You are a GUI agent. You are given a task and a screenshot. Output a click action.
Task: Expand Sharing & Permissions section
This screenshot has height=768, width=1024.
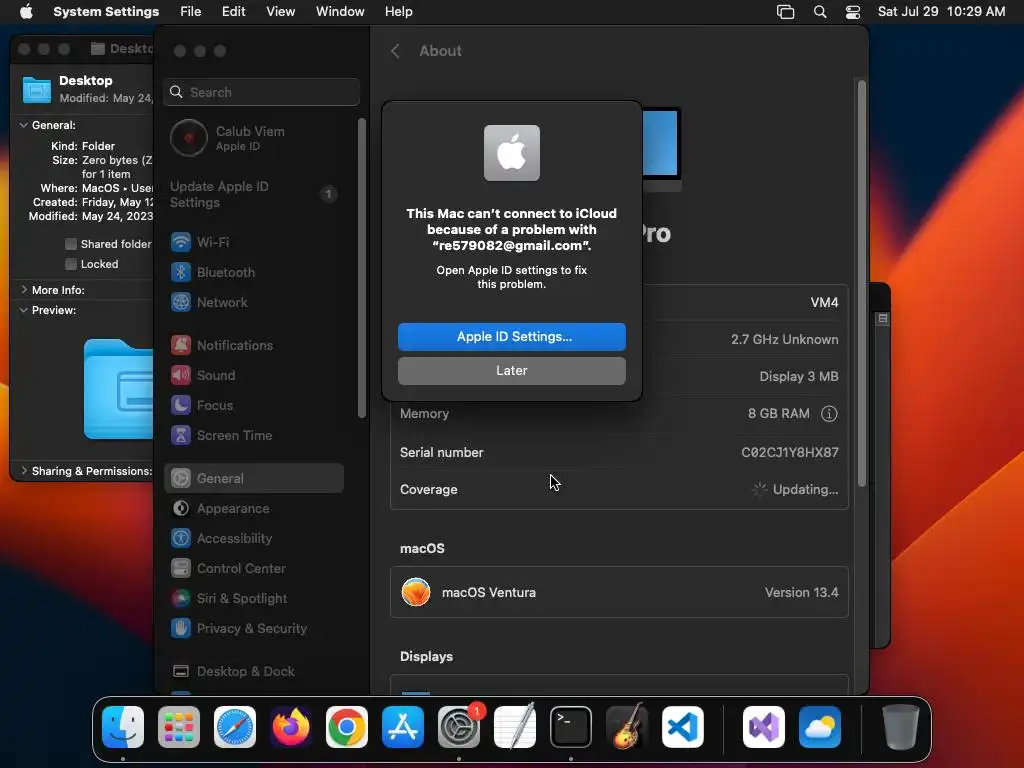coord(24,471)
